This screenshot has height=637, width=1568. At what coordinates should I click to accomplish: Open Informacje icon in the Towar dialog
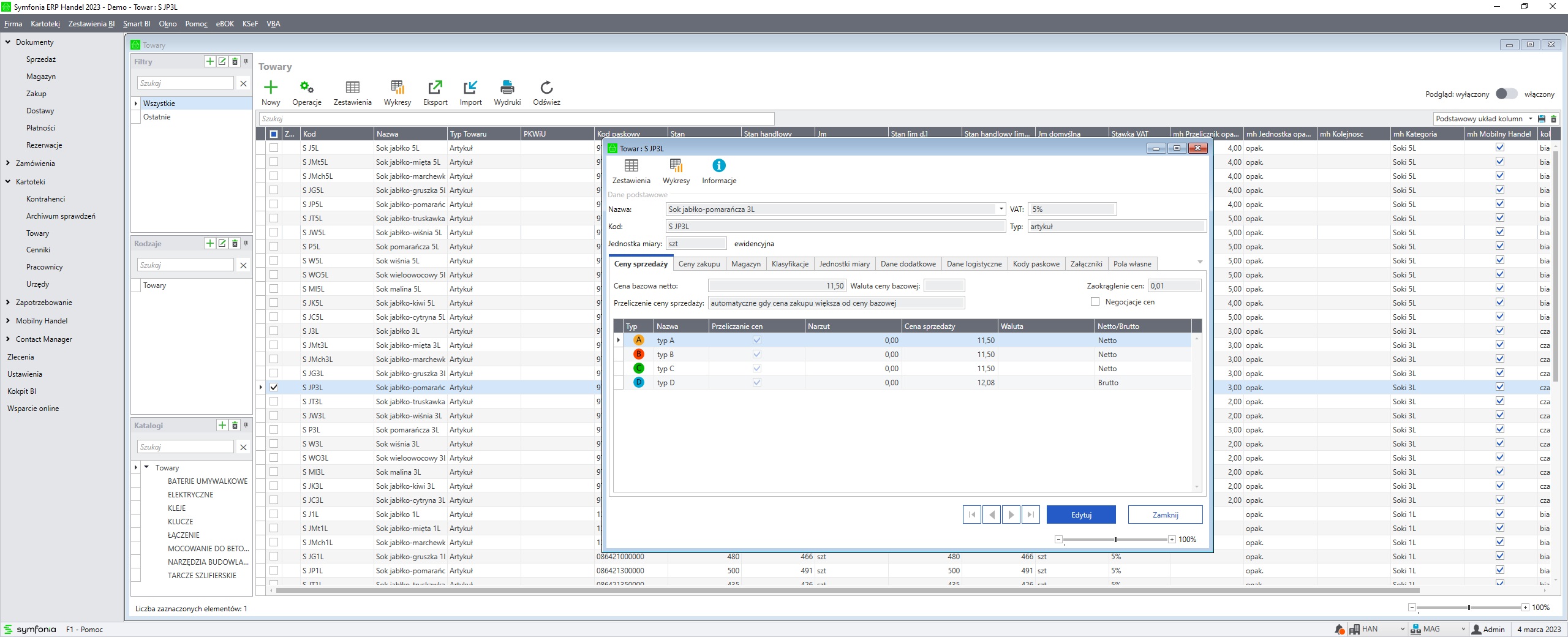(x=718, y=166)
